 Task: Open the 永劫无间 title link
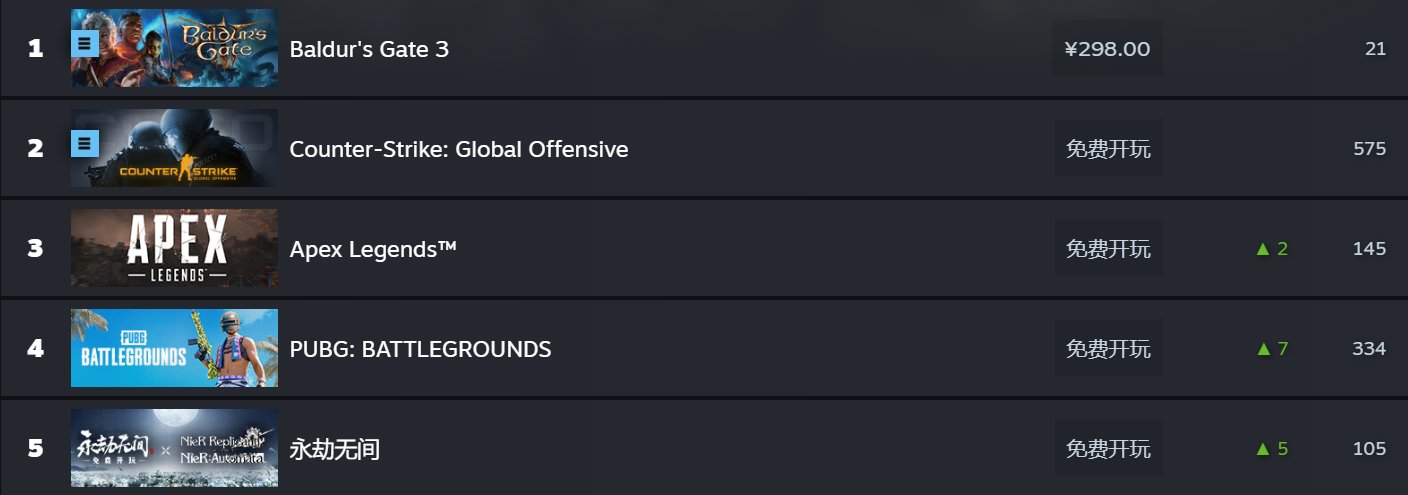tap(335, 449)
